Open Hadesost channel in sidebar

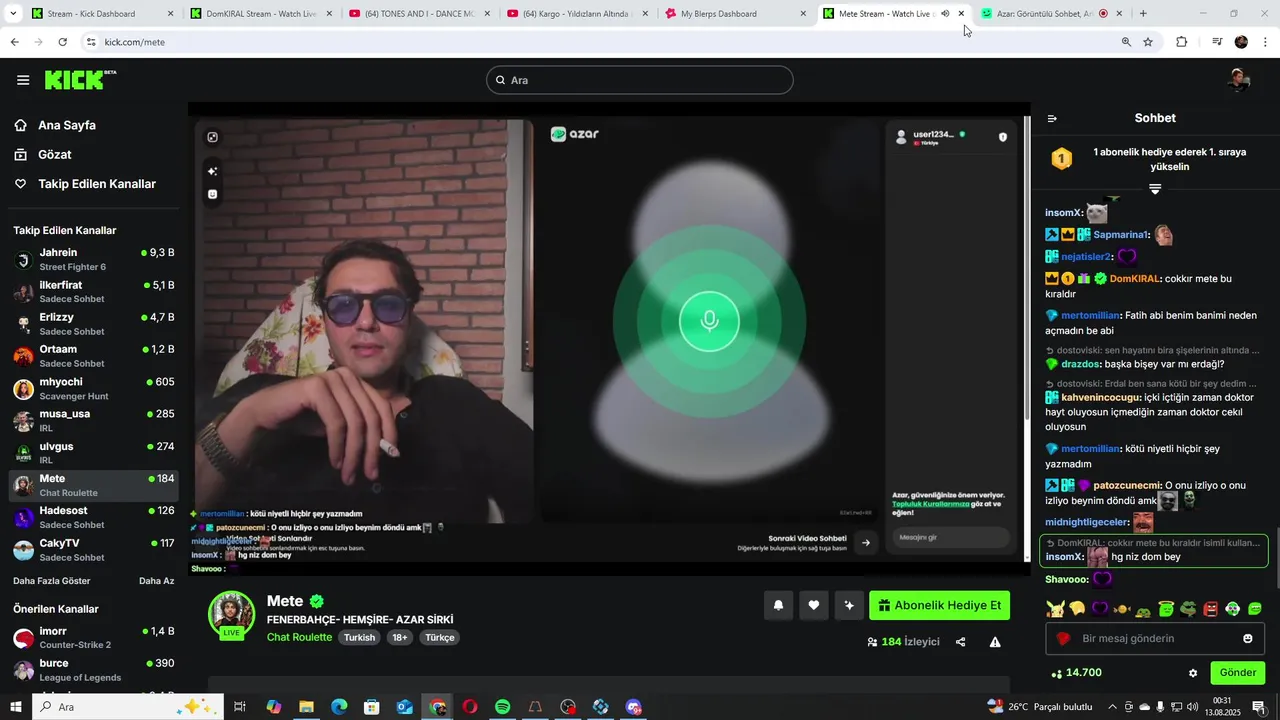click(x=94, y=517)
